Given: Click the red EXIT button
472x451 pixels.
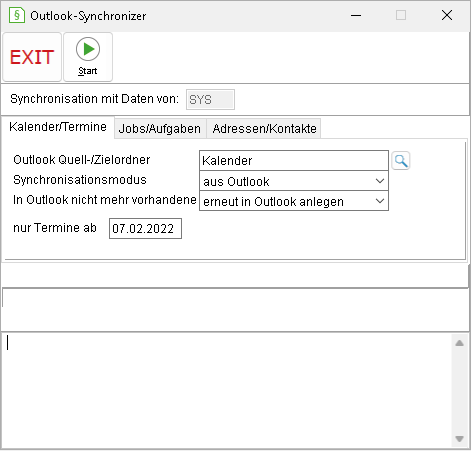Looking at the screenshot, I should pos(32,57).
